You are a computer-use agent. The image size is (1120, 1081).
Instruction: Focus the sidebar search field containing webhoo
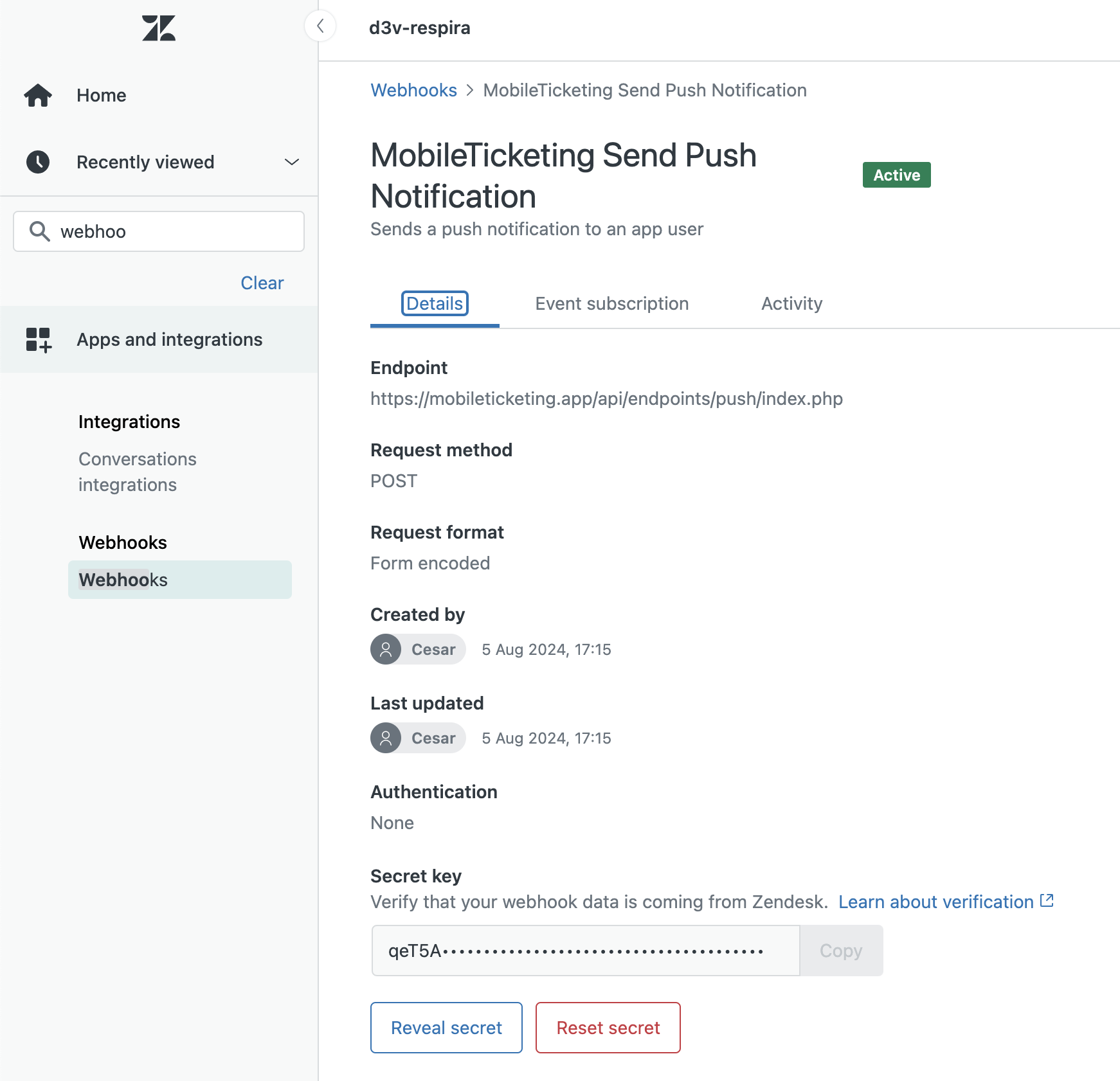click(174, 231)
